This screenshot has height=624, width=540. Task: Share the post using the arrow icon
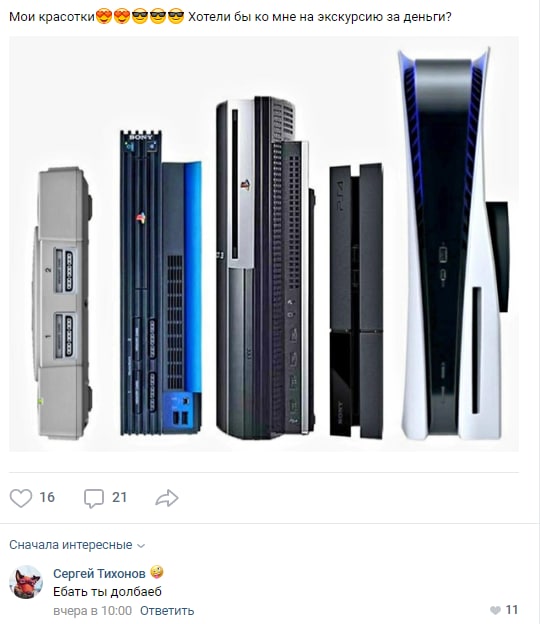[167, 498]
